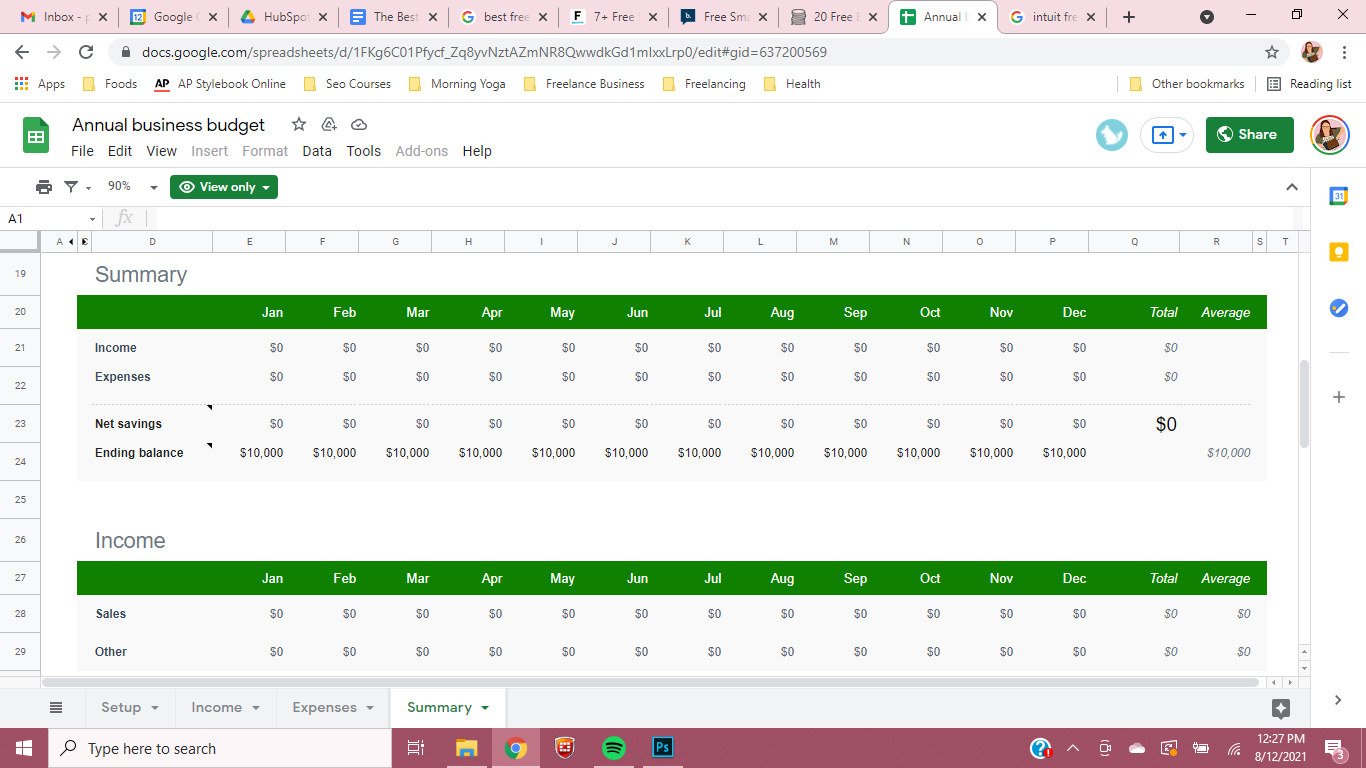Image resolution: width=1366 pixels, height=768 pixels.
Task: Select row header 23
Action: point(20,424)
